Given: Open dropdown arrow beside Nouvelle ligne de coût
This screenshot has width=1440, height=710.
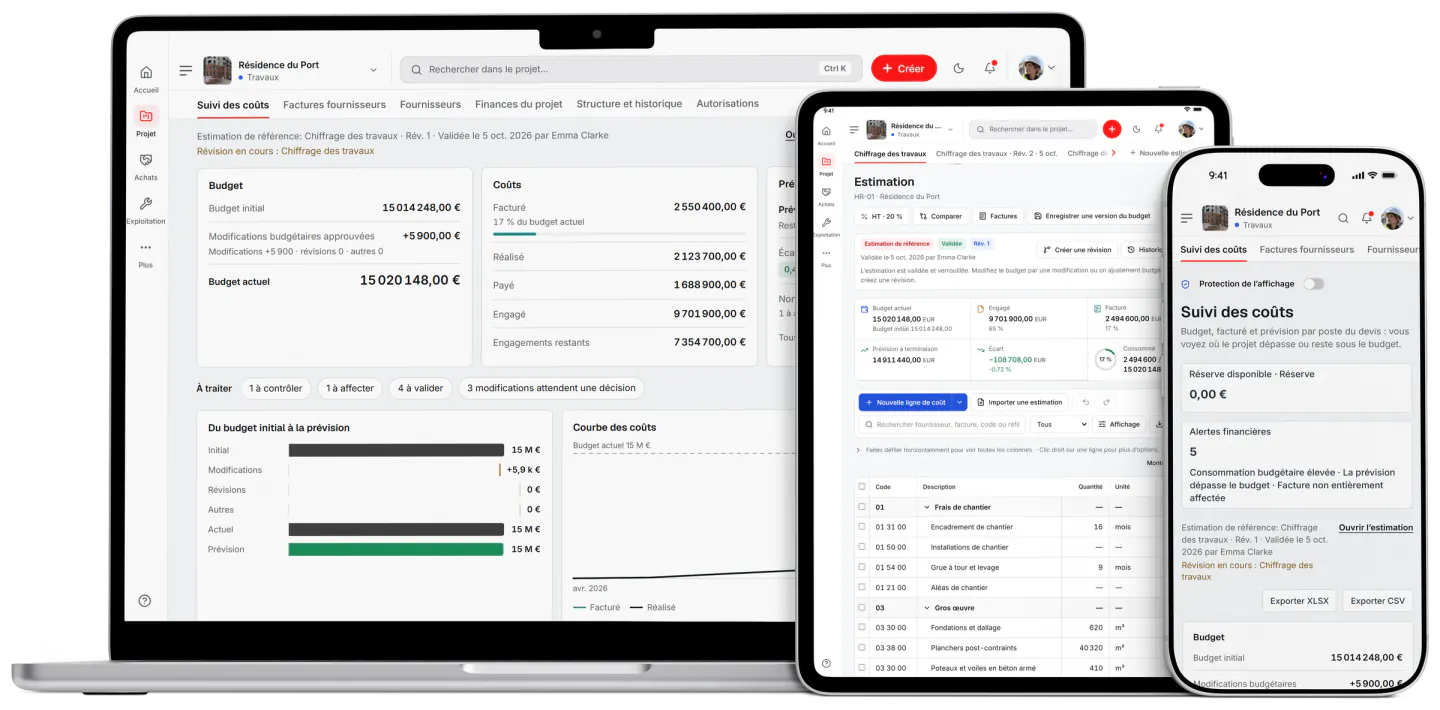Looking at the screenshot, I should point(960,402).
